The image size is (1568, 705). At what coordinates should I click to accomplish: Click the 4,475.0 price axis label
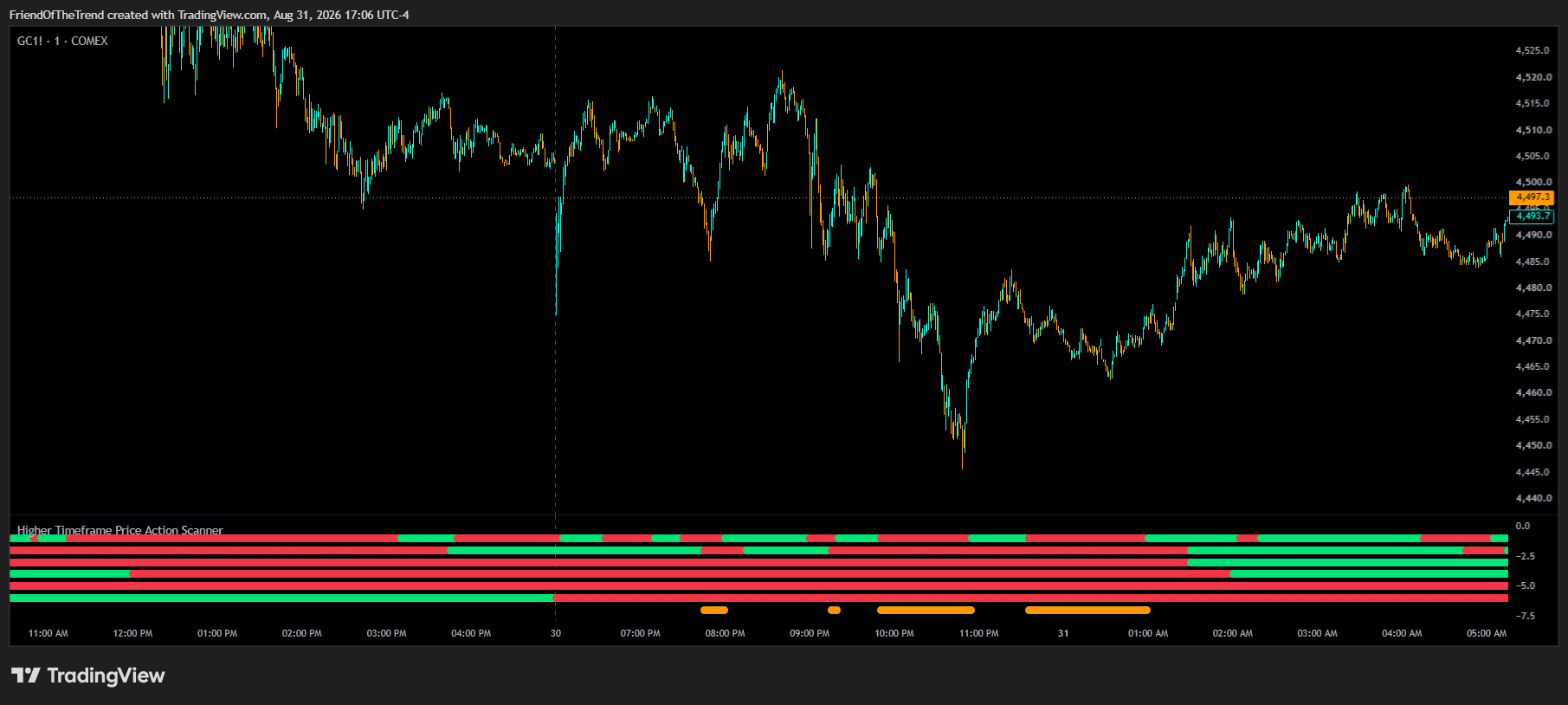[x=1533, y=314]
